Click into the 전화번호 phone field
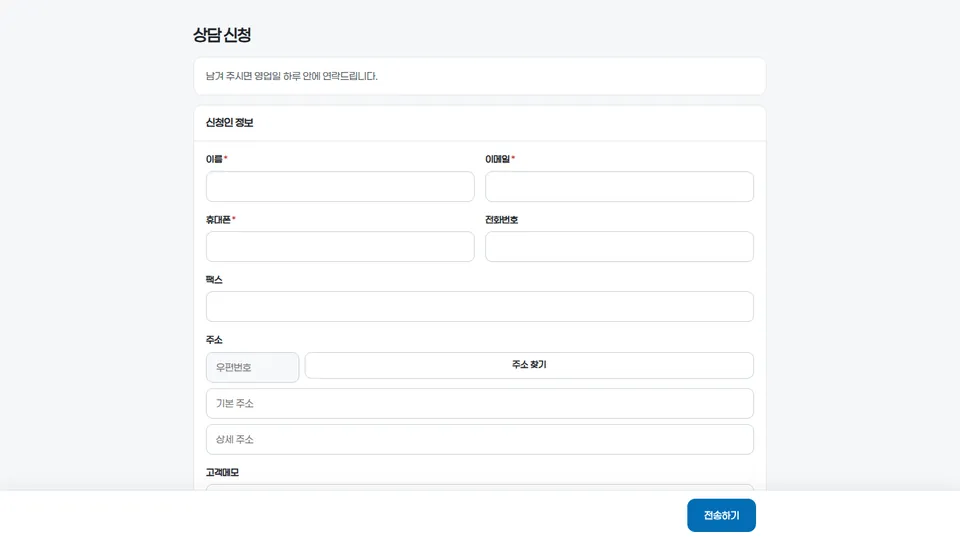This screenshot has width=960, height=540. click(x=619, y=247)
